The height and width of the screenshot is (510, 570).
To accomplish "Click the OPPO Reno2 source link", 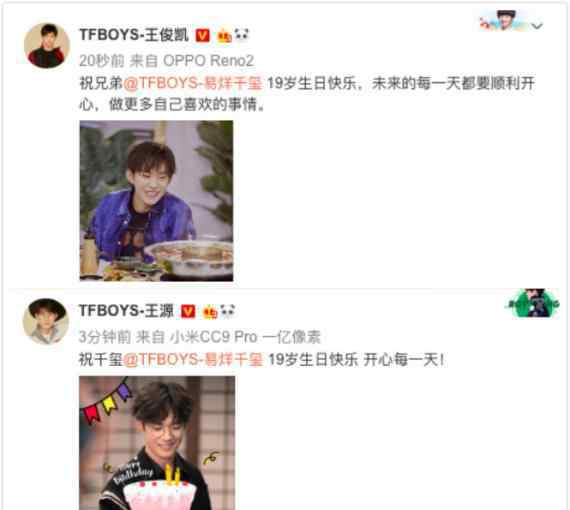I will [208, 61].
